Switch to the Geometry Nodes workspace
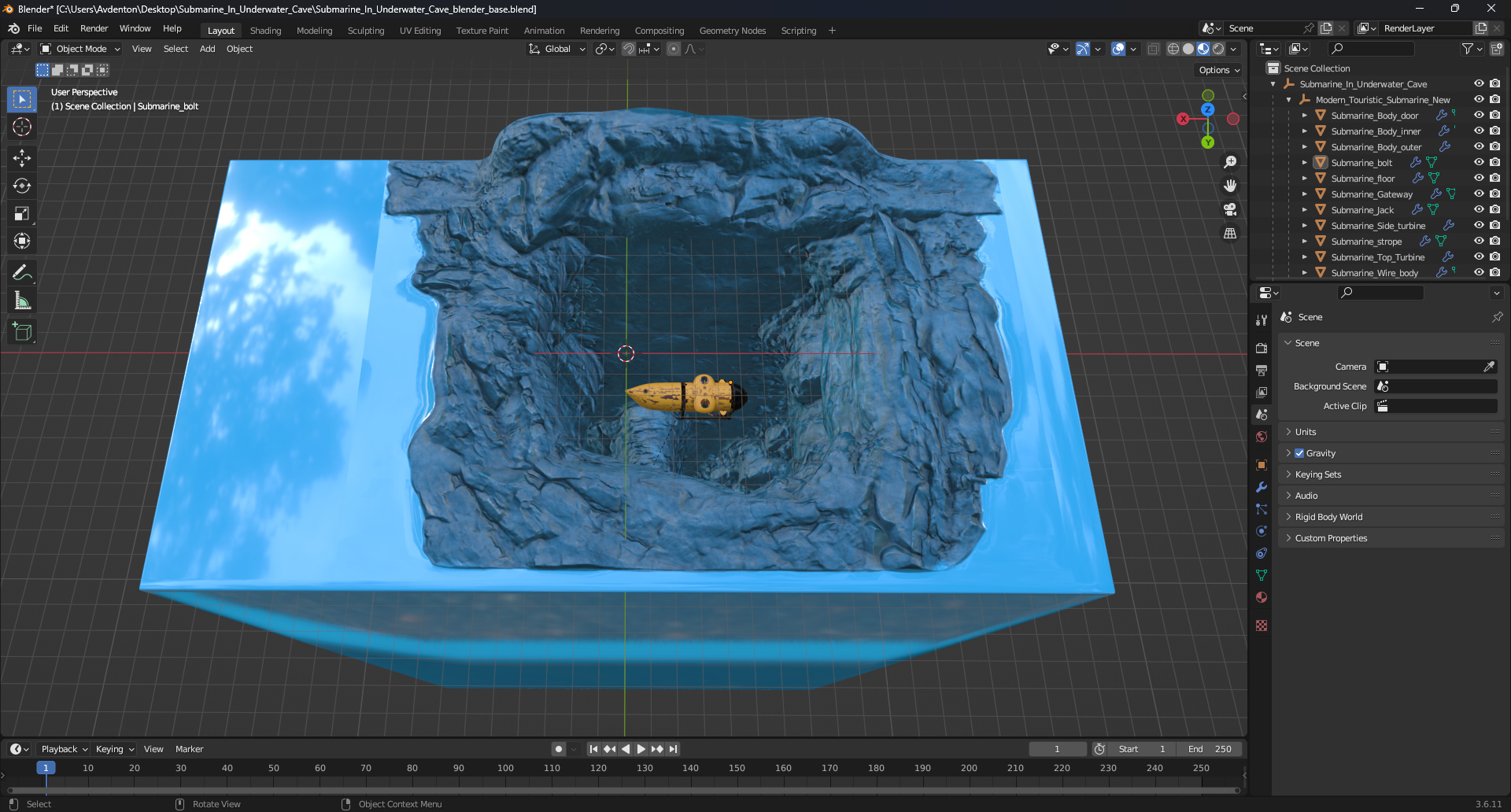This screenshot has width=1511, height=812. point(732,31)
